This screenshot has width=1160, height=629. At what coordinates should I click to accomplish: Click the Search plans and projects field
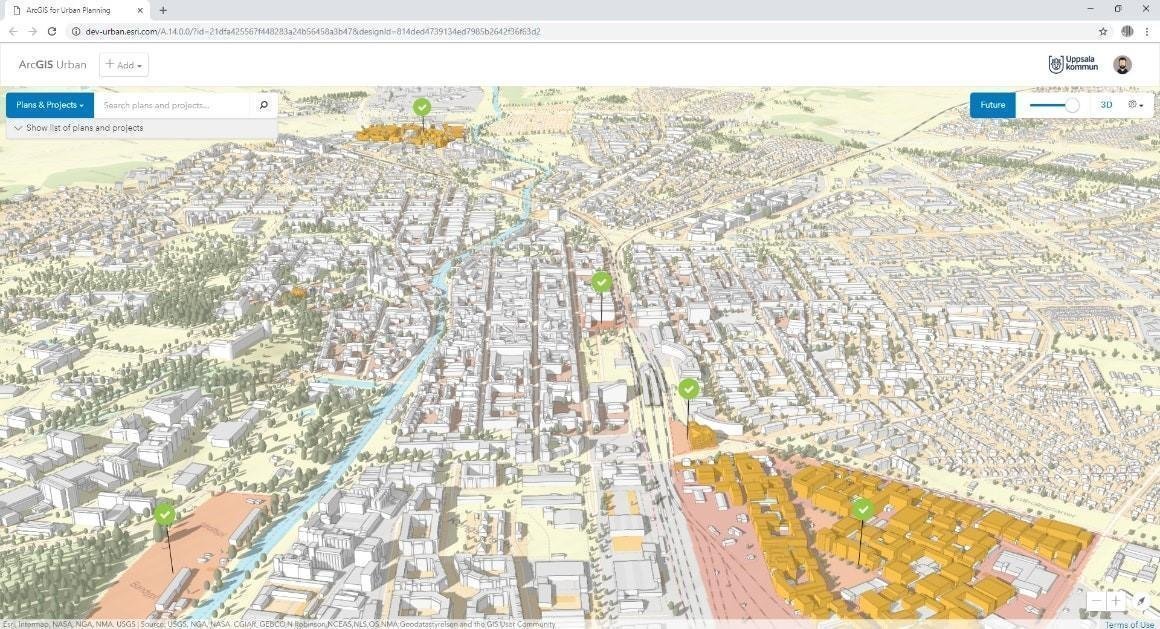pos(172,105)
